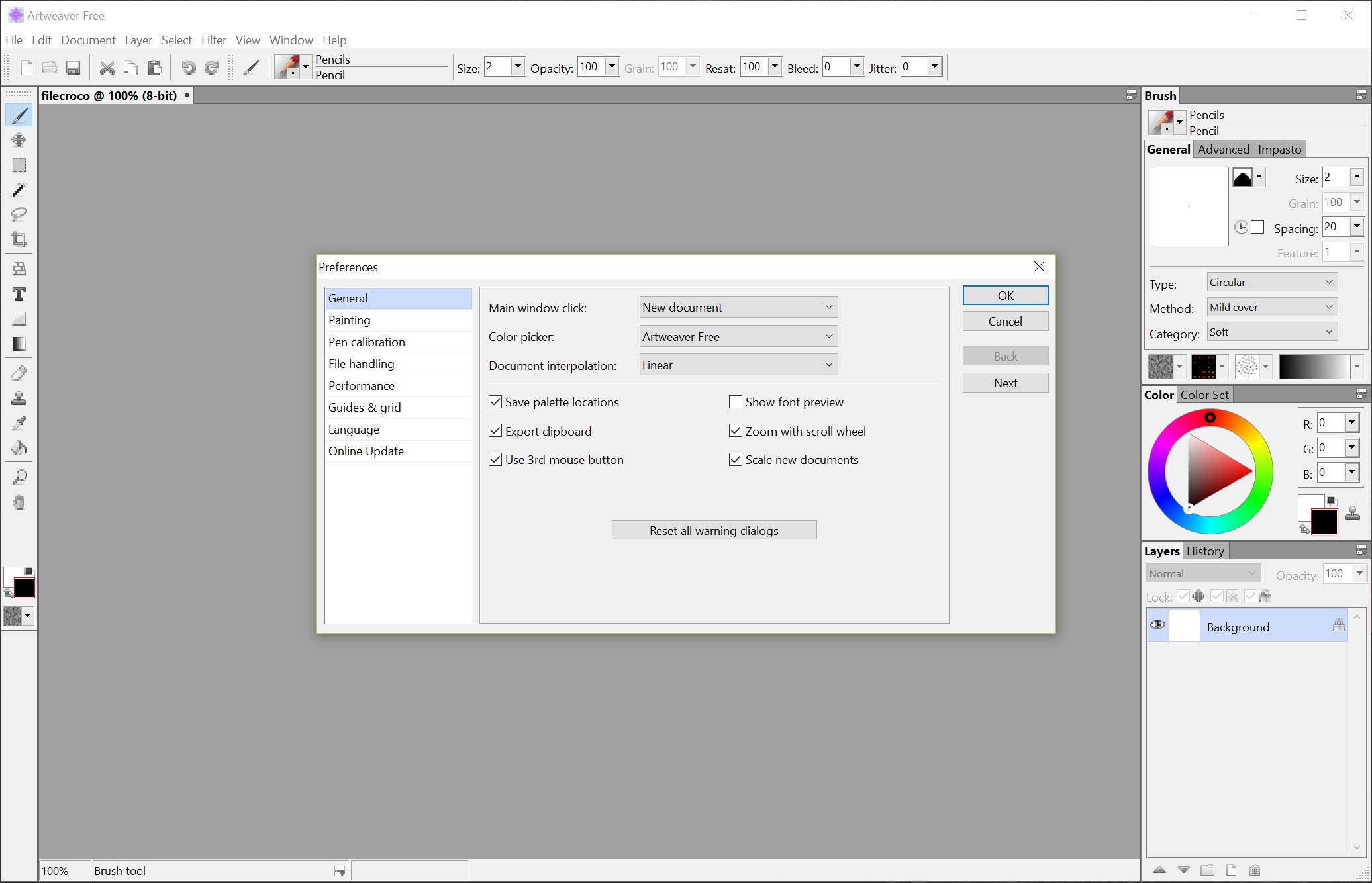Select the Crop tool
This screenshot has width=1372, height=883.
point(19,239)
